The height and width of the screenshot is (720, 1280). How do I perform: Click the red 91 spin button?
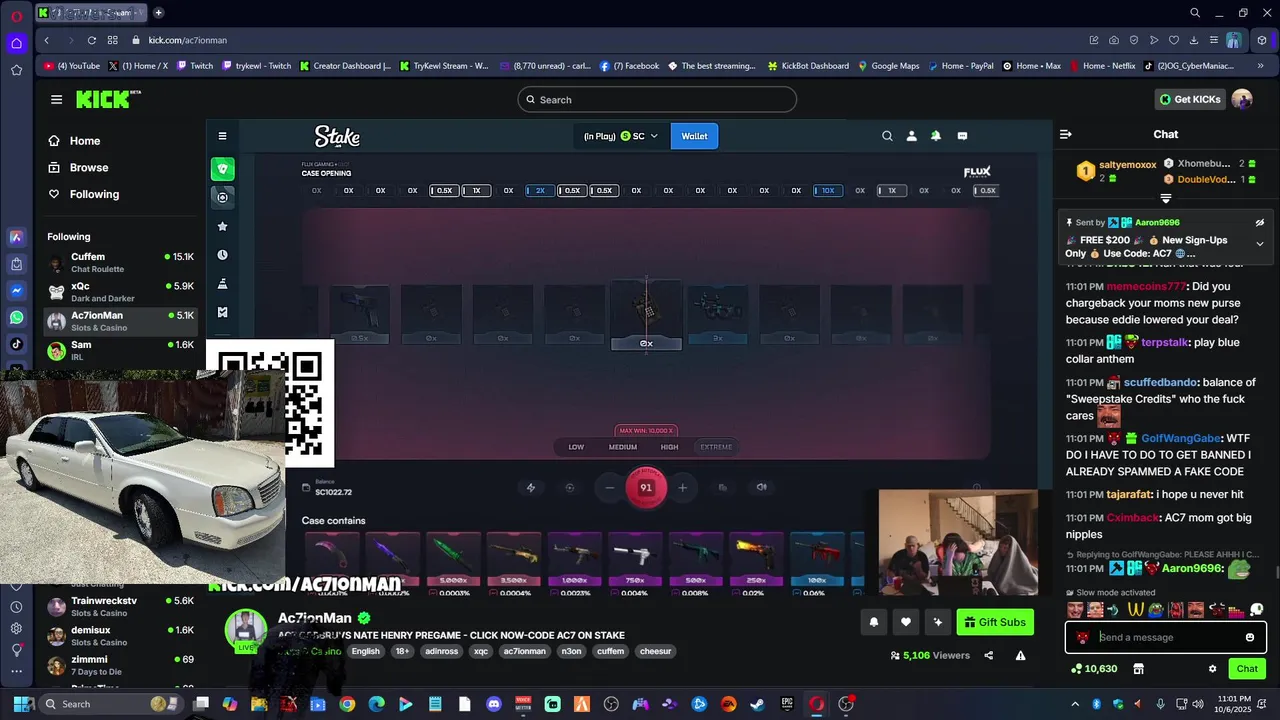(646, 487)
